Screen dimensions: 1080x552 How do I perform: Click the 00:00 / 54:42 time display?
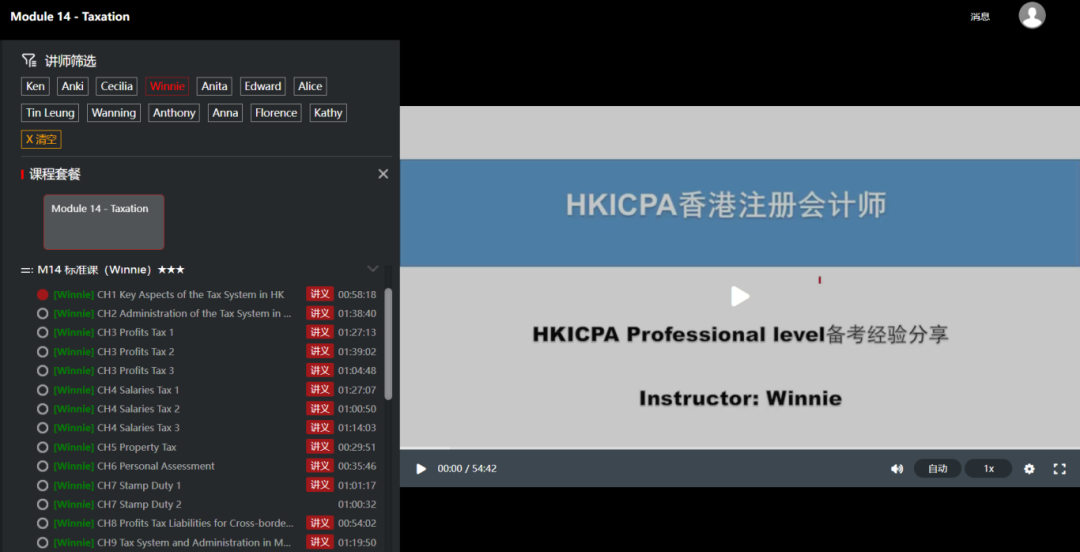click(x=467, y=469)
